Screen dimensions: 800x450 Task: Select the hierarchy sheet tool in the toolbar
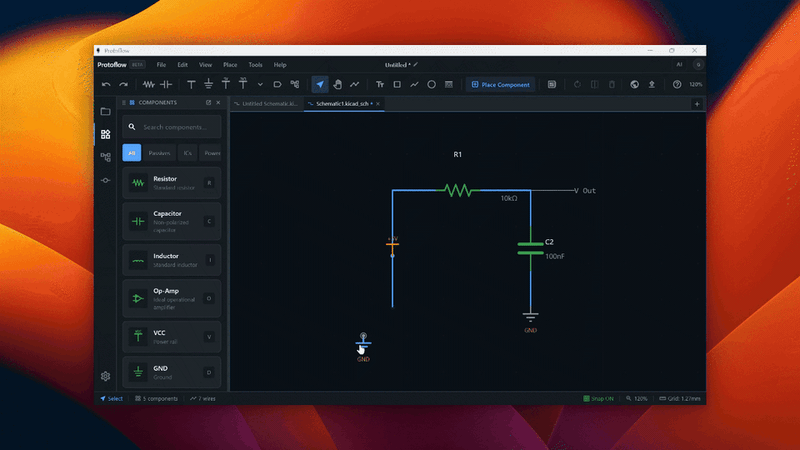pyautogui.click(x=295, y=85)
